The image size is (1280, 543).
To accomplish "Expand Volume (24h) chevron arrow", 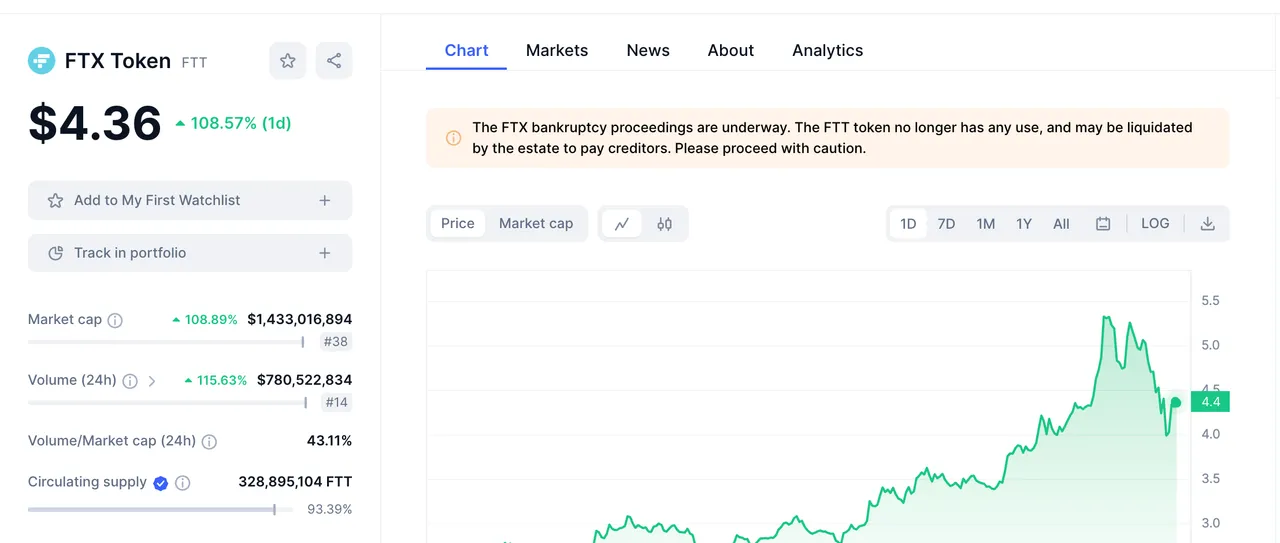I will tap(152, 381).
